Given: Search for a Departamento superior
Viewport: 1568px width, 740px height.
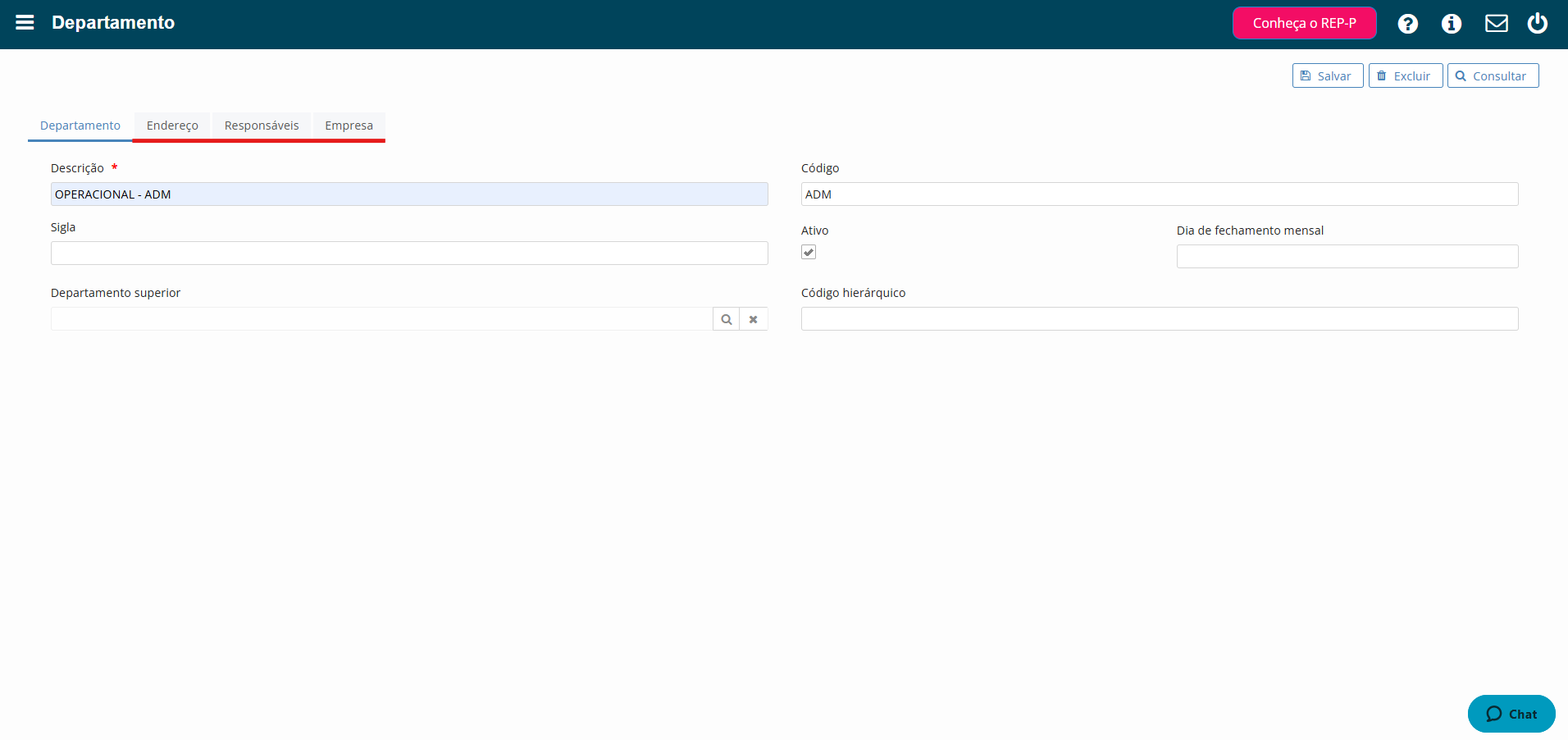Looking at the screenshot, I should point(727,319).
